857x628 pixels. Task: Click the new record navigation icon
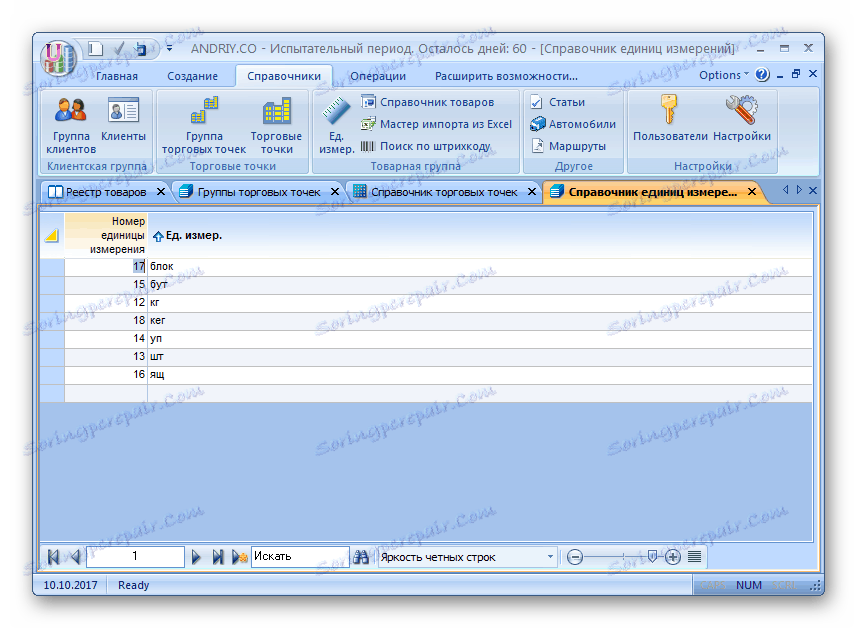coord(239,557)
